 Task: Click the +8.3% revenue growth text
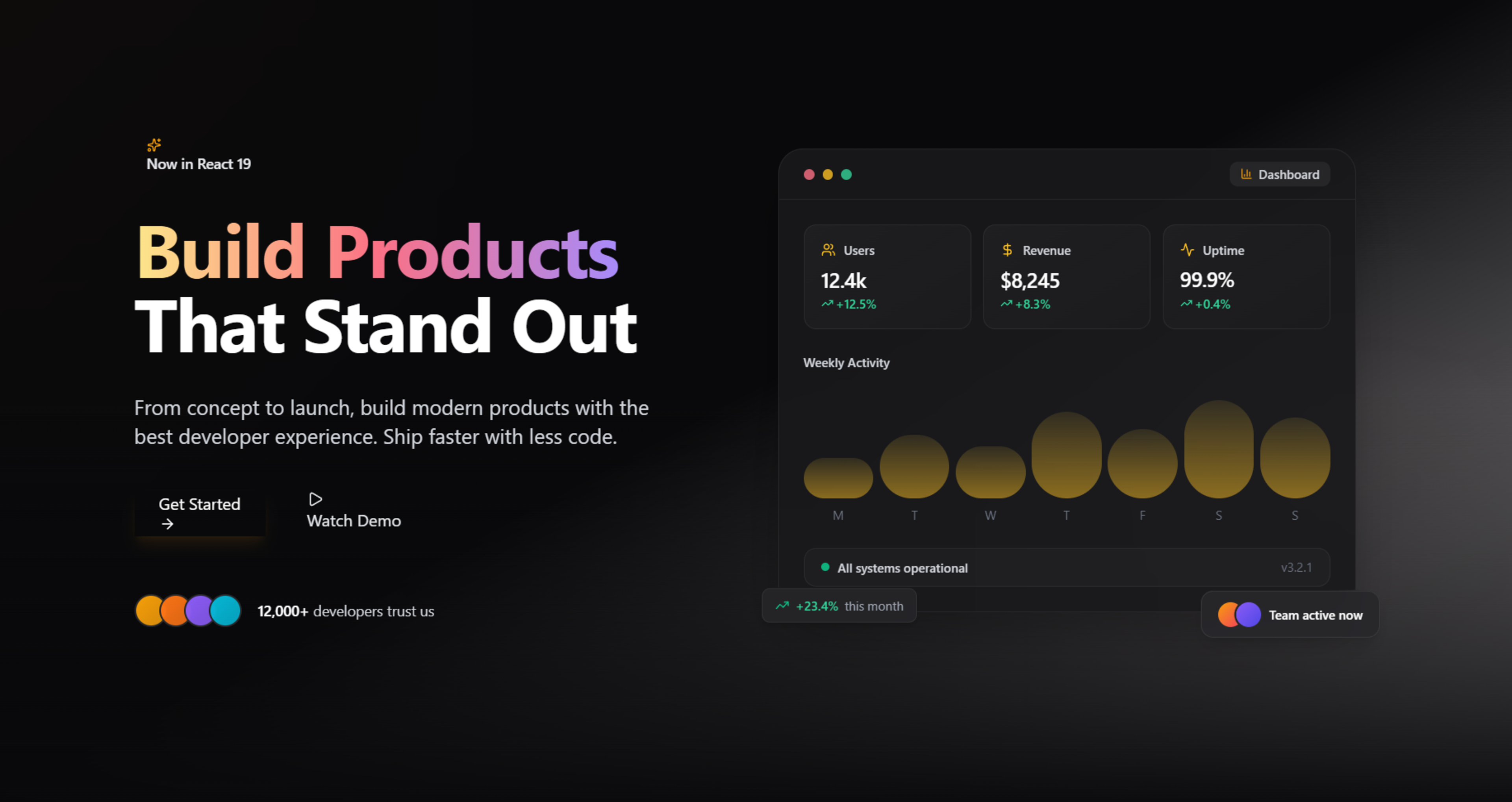point(1032,304)
